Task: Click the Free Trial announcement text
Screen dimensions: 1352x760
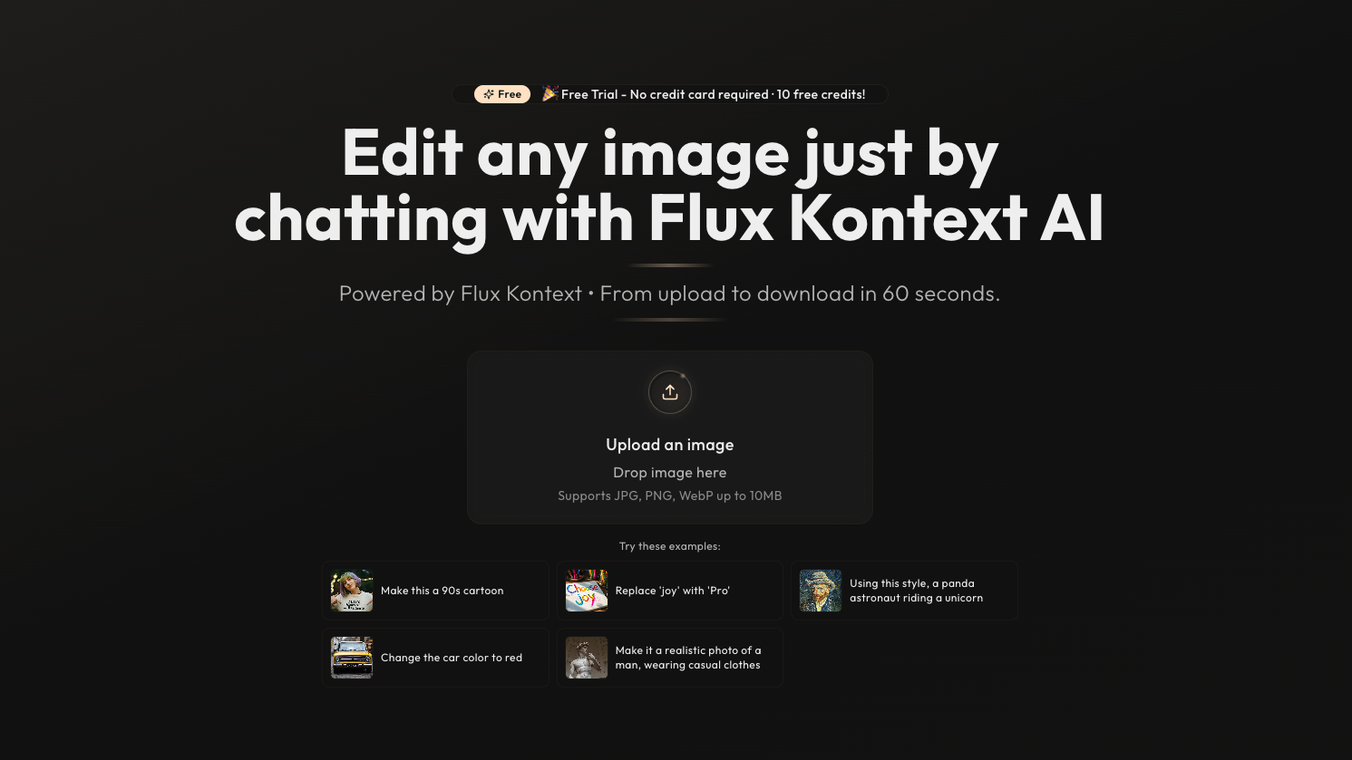Action: click(x=713, y=94)
